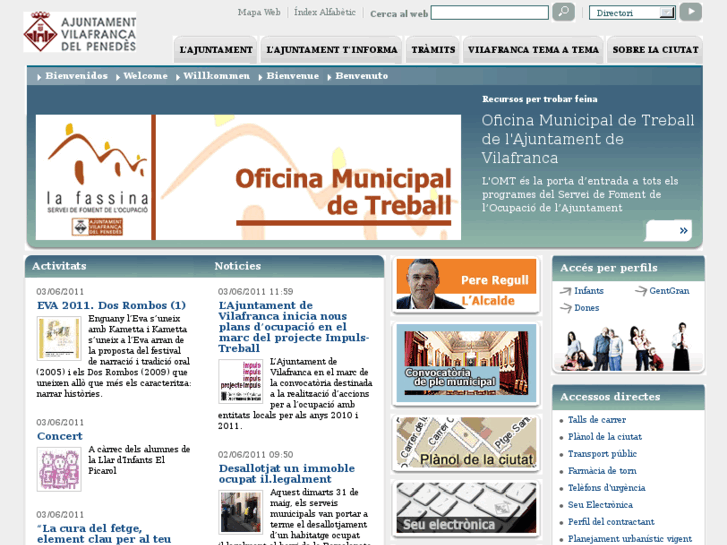The image size is (727, 545).
Task: Open the L'AJUNTAMENT T'INFORMA tab
Action: click(332, 50)
